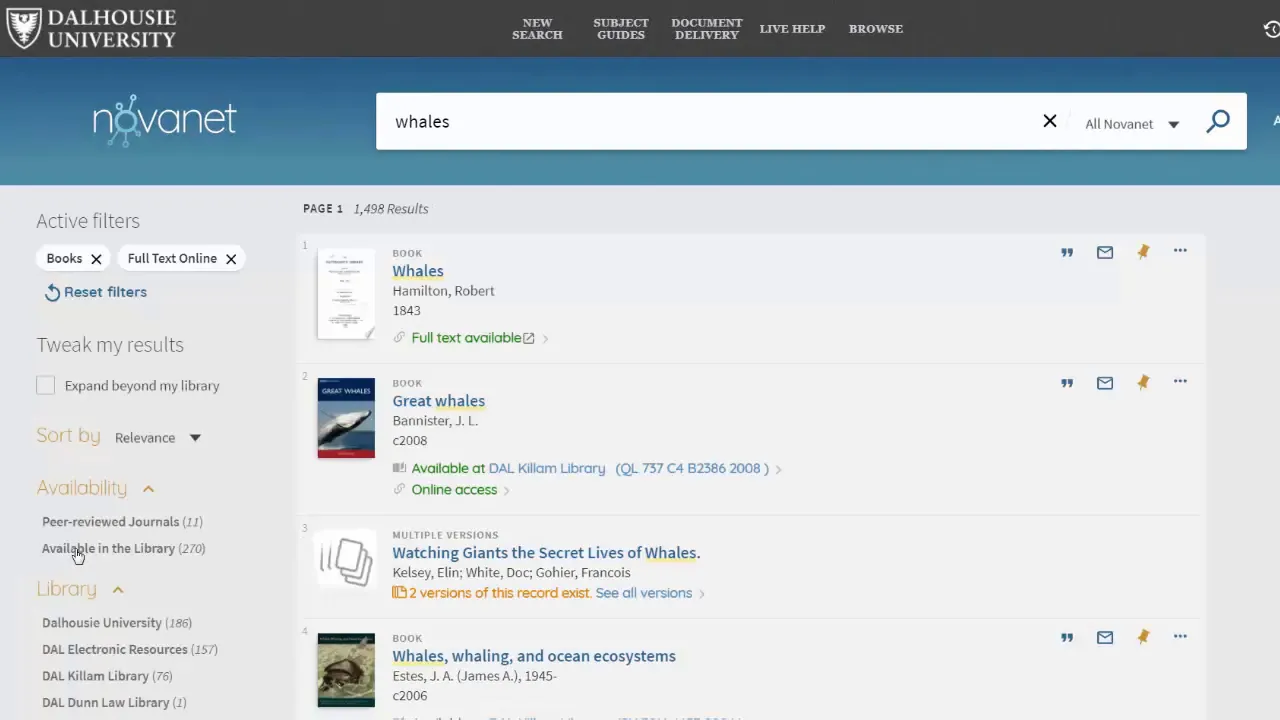
Task: Open the multiple versions stacked pages thumbnail
Action: [346, 560]
